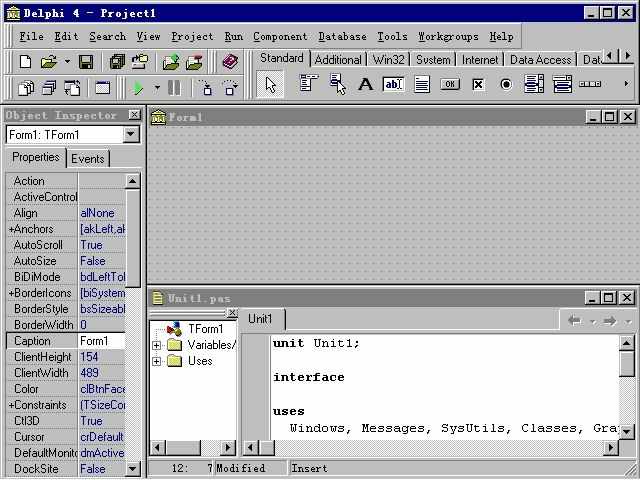
Task: Open the Component menu
Action: [x=280, y=36]
